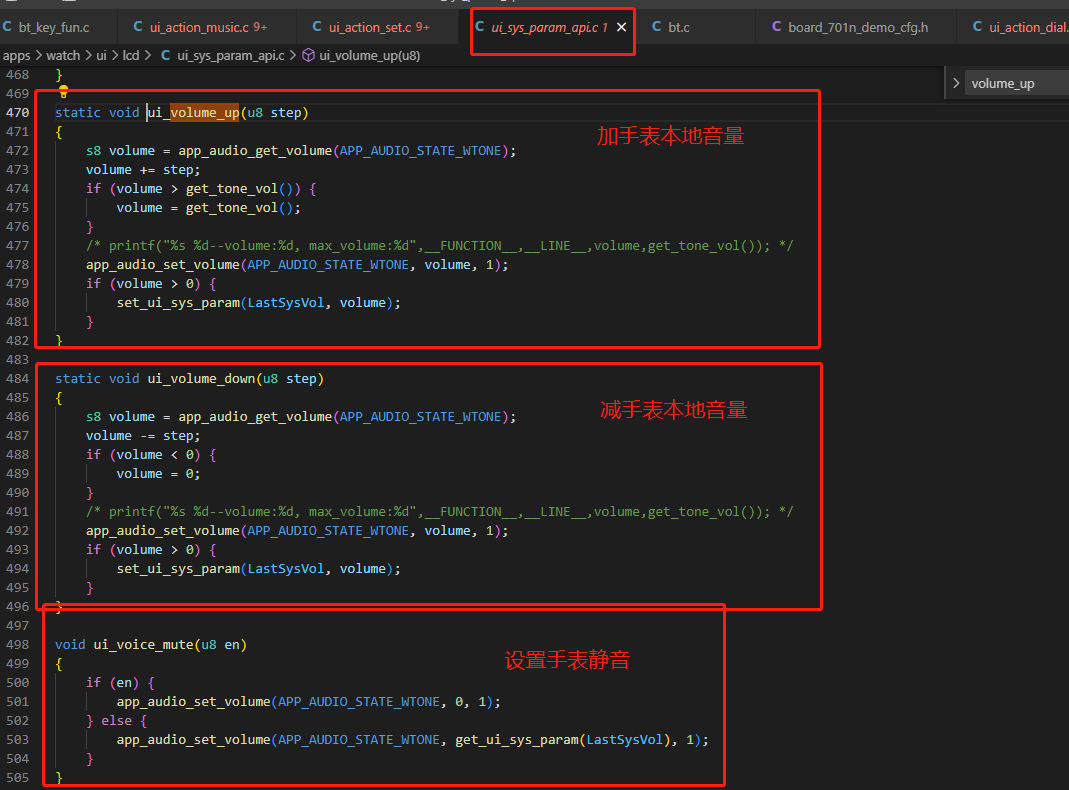Click the commented printf on line 477

click(440, 245)
